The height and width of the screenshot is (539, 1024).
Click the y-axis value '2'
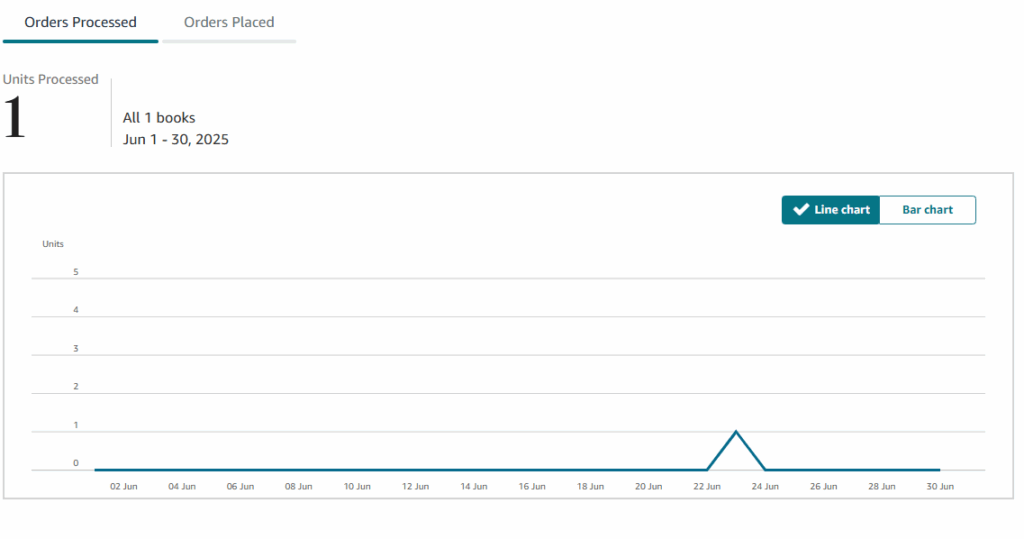[x=76, y=386]
